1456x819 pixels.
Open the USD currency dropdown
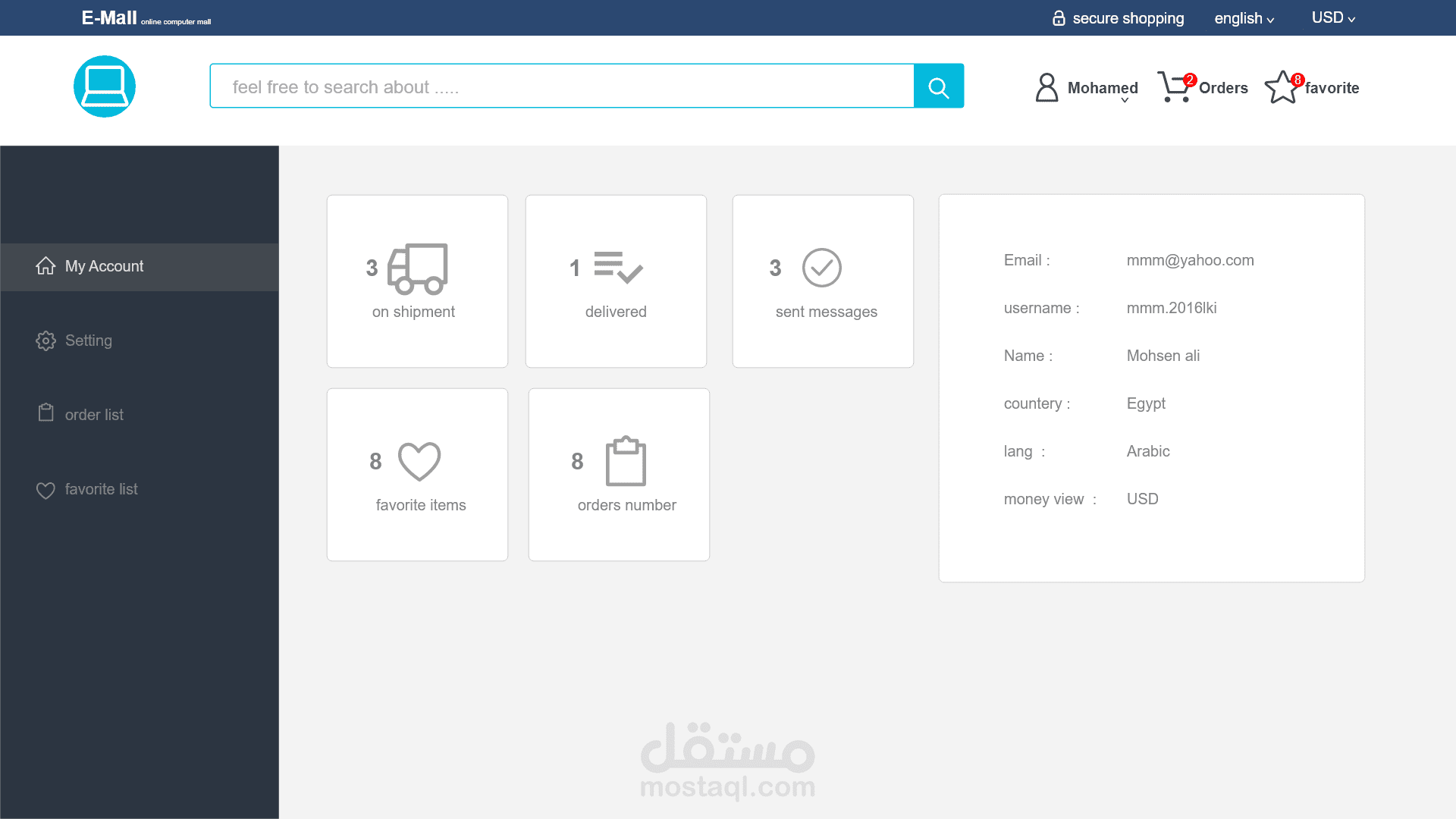coord(1333,18)
